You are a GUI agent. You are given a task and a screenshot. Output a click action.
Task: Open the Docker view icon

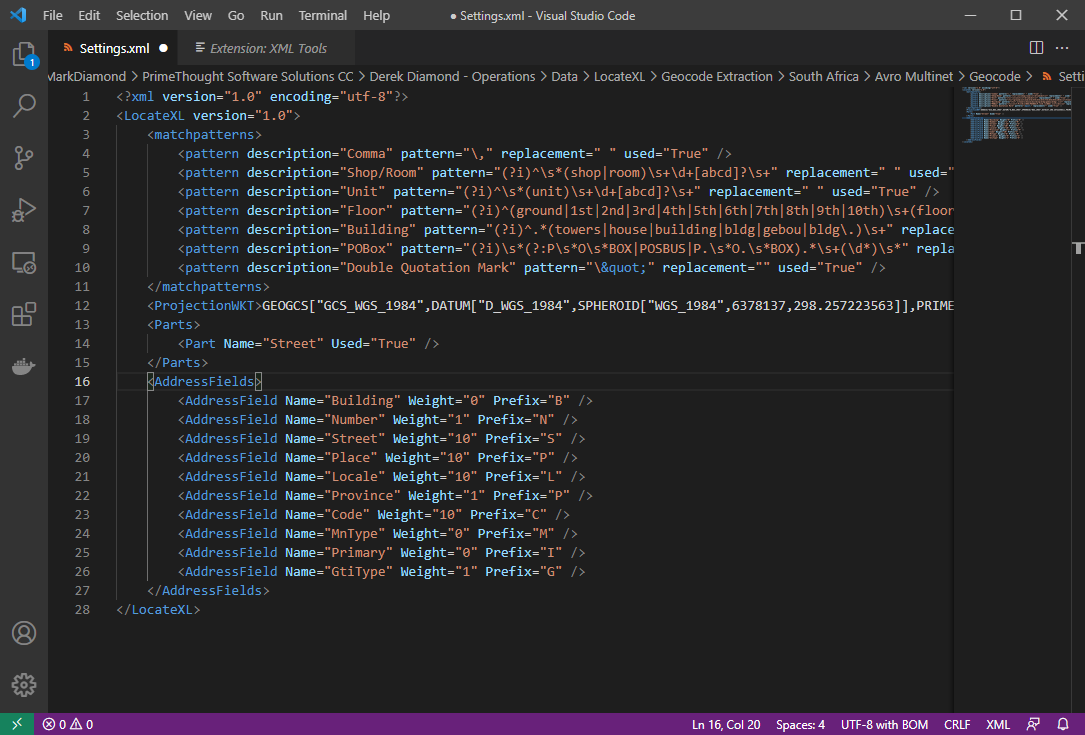[24, 367]
